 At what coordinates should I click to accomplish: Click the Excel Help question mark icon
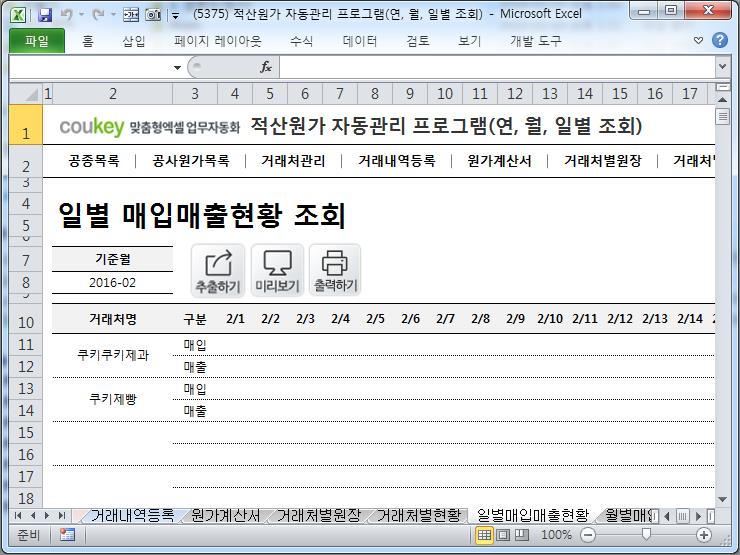720,40
